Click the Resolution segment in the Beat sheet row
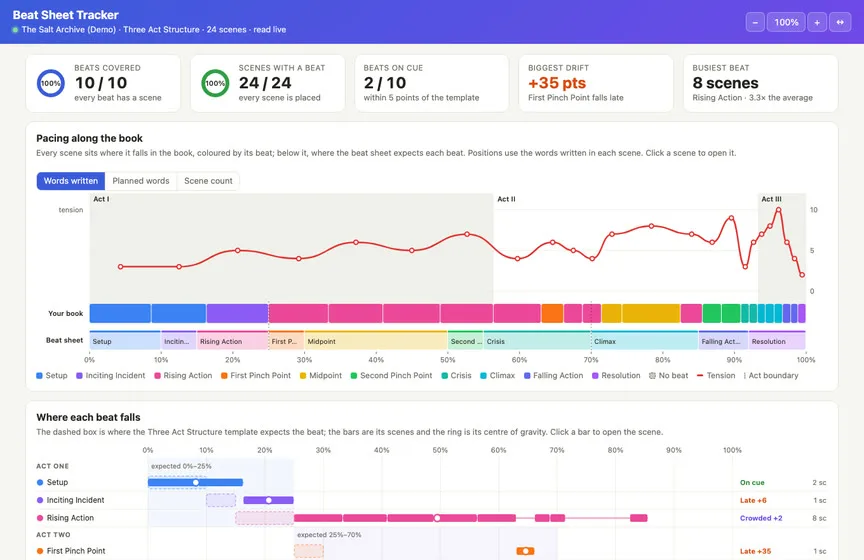864x560 pixels. click(777, 341)
